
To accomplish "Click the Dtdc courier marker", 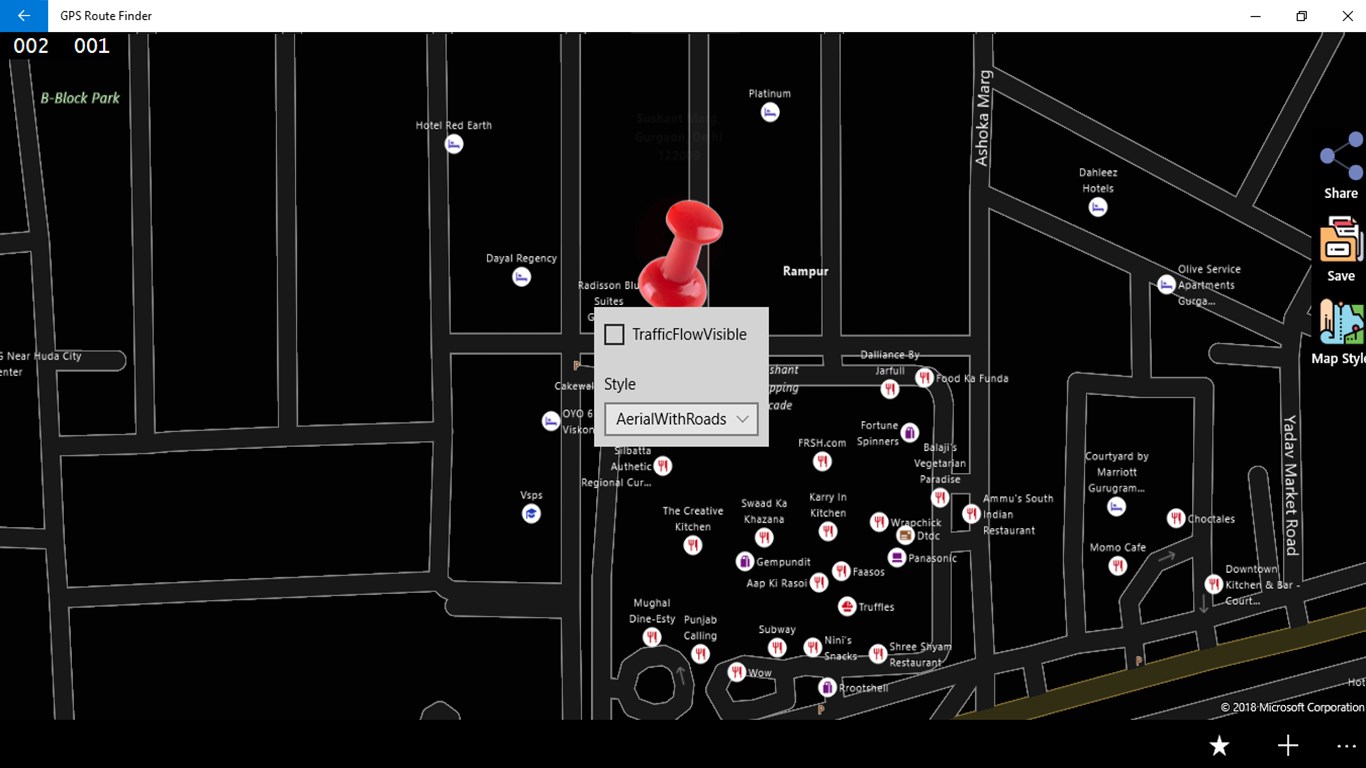I will (x=905, y=535).
